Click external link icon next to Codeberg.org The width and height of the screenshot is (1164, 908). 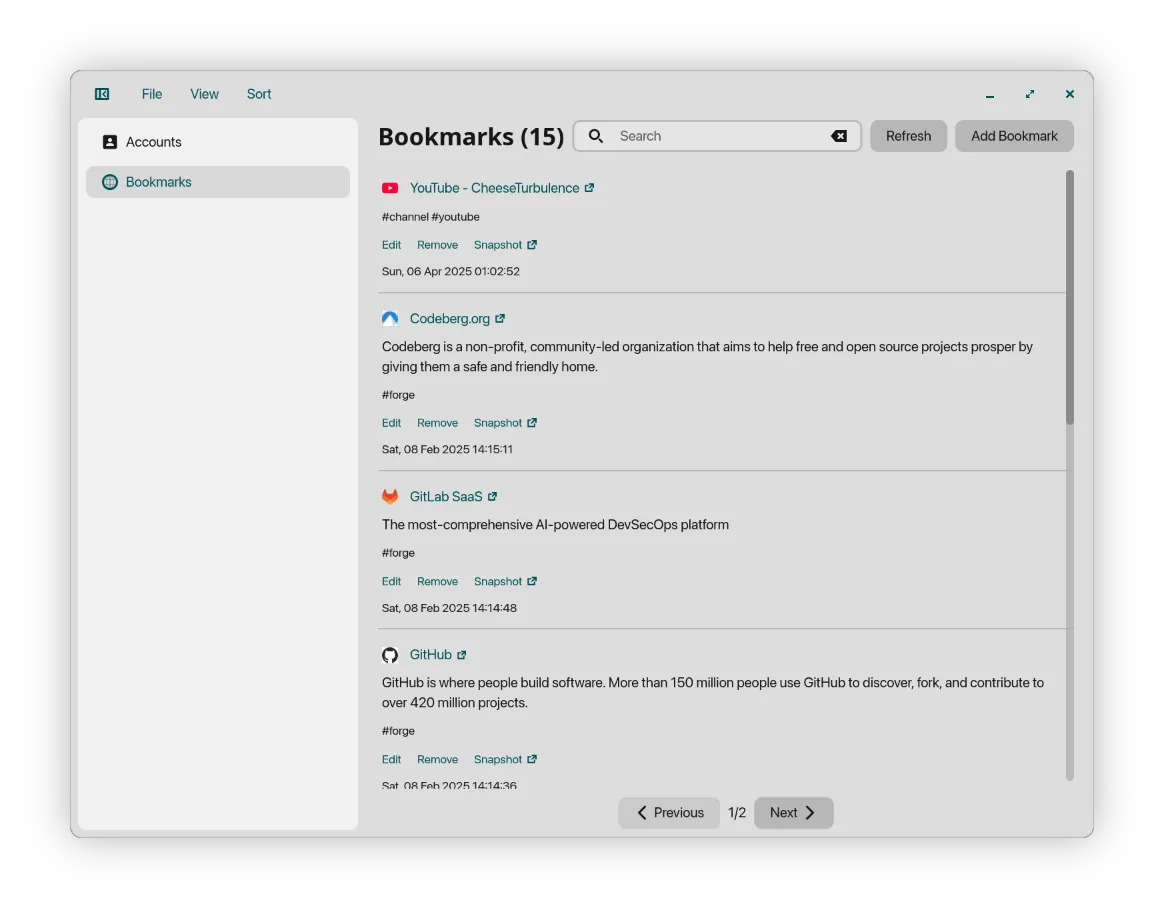pos(500,319)
